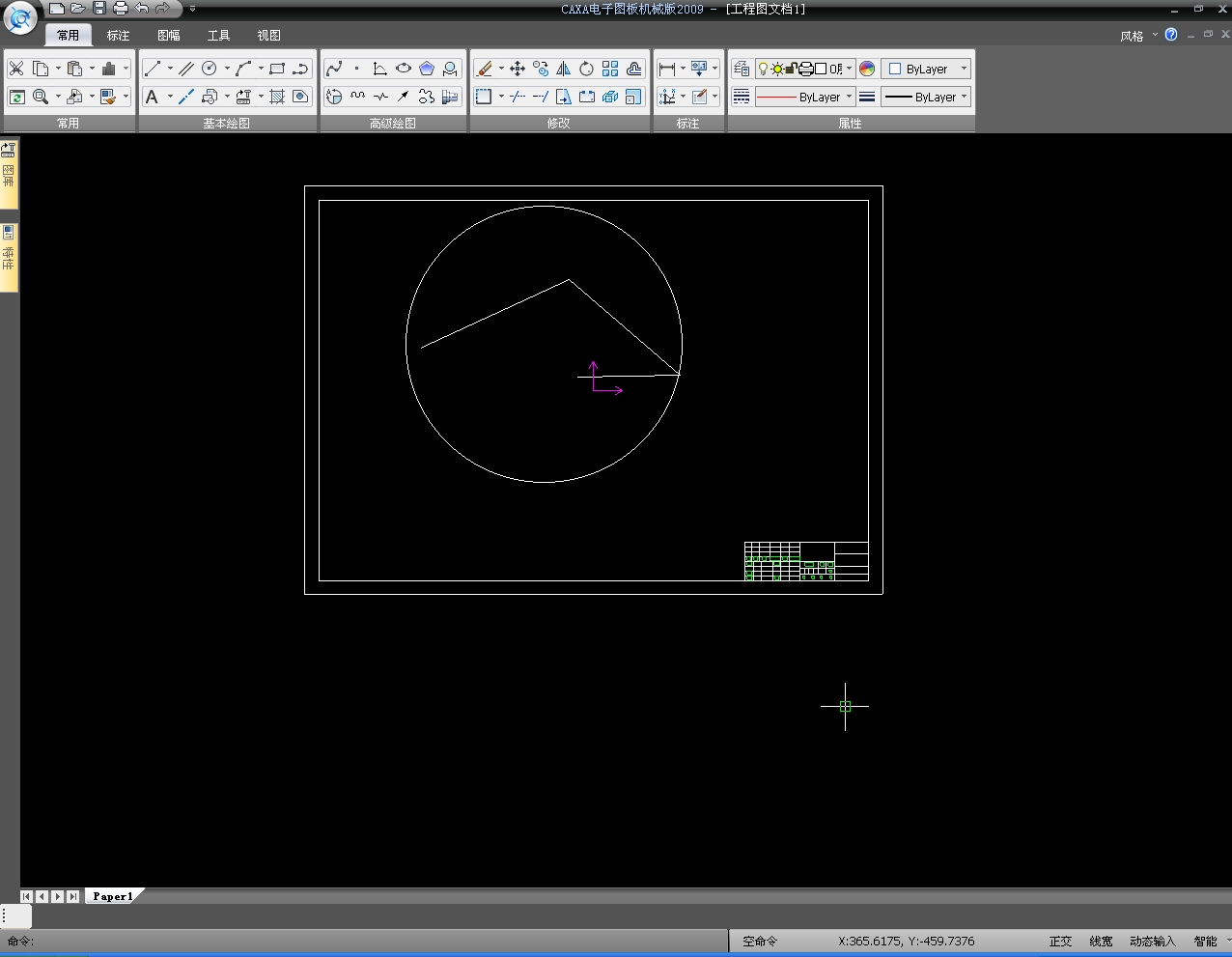Image resolution: width=1232 pixels, height=957 pixels.
Task: Select the Line drawing tool
Action: point(153,69)
